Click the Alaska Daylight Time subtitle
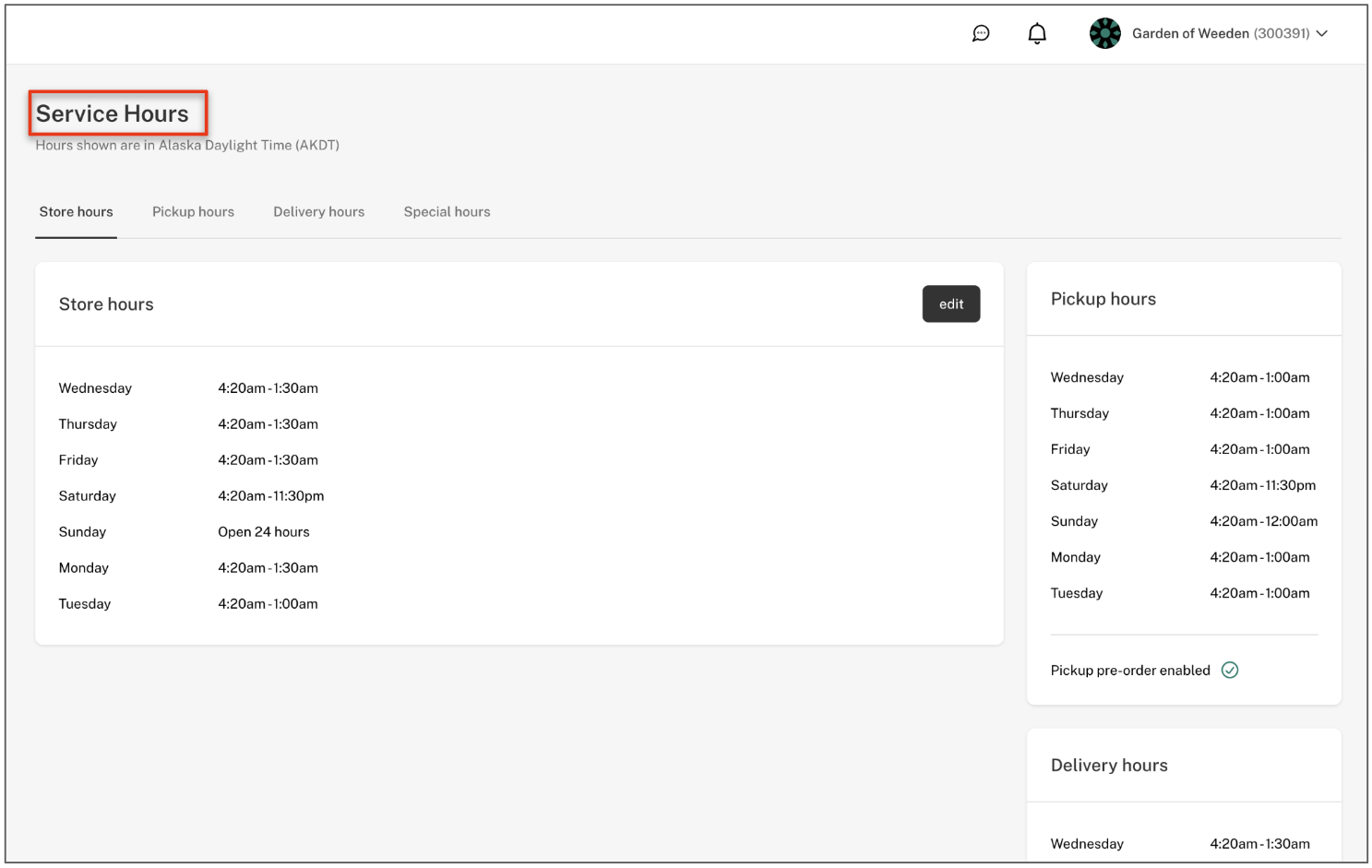The image size is (1372, 868). coord(187,145)
